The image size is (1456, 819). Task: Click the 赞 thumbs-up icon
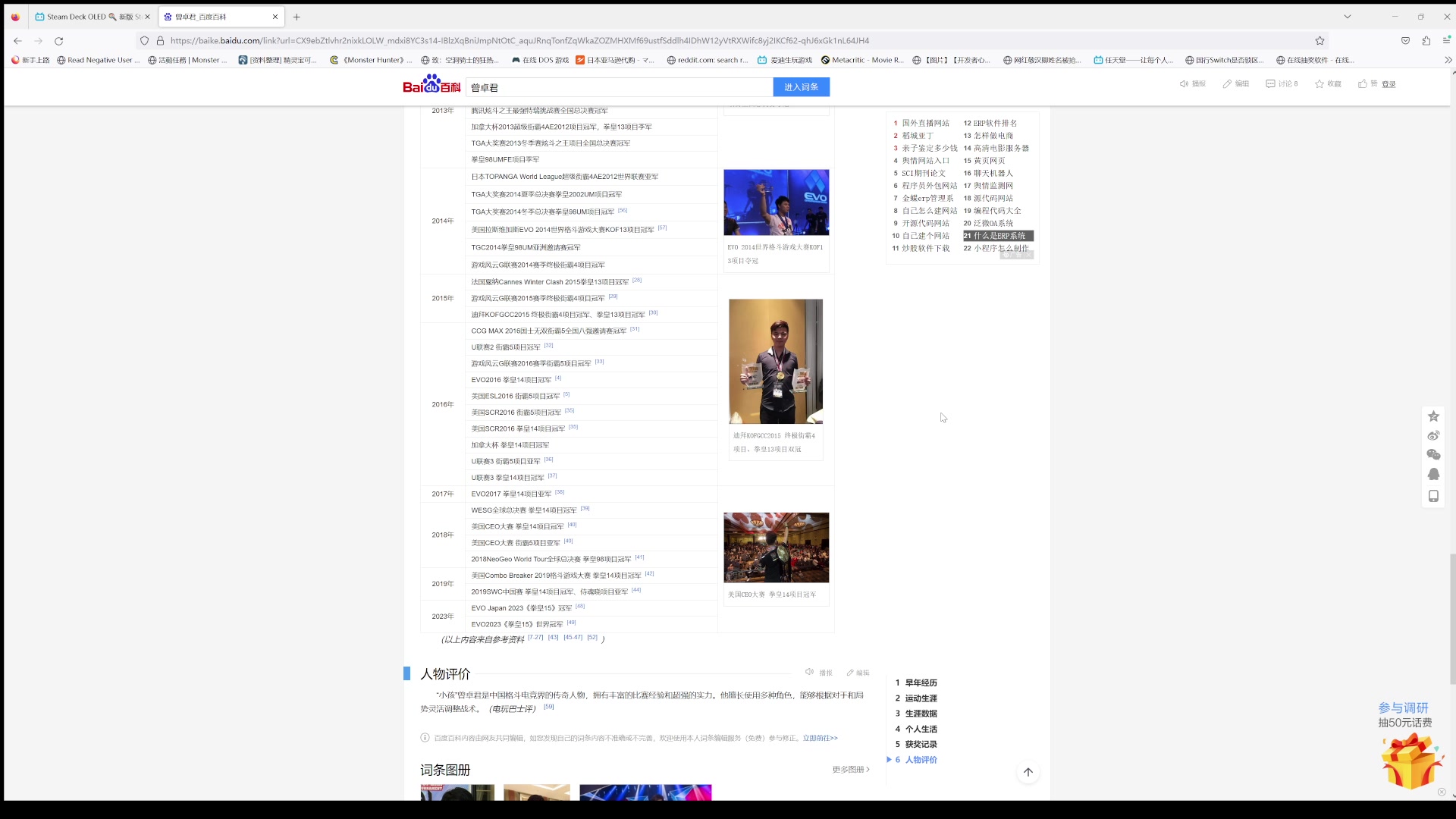(x=1363, y=84)
